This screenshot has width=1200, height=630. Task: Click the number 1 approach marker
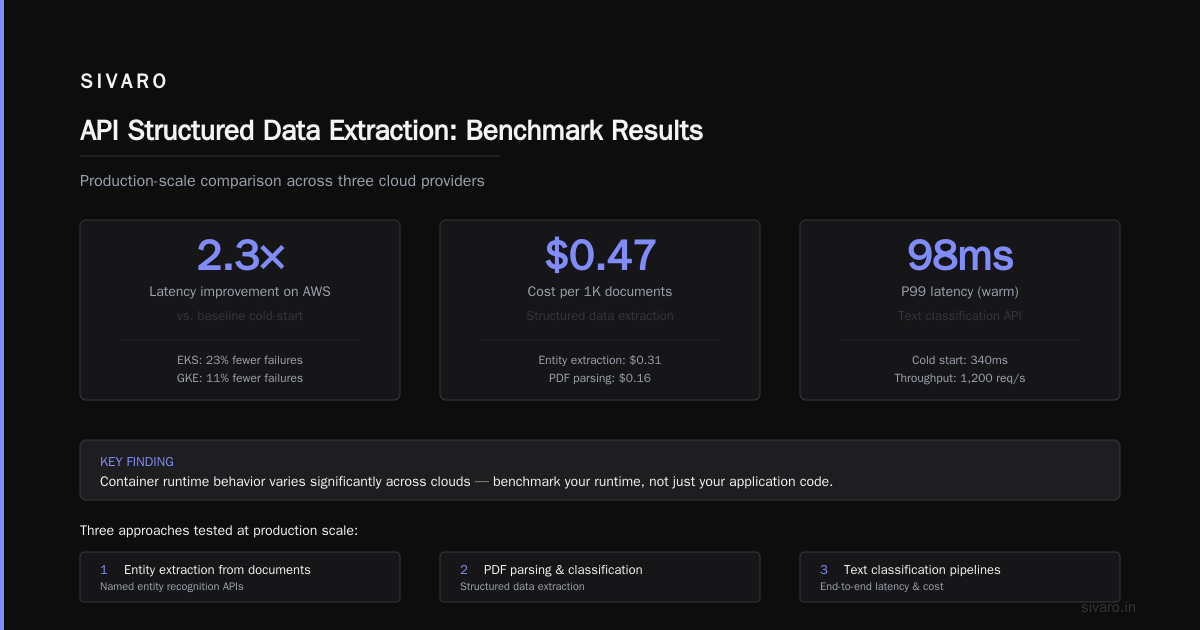[103, 569]
